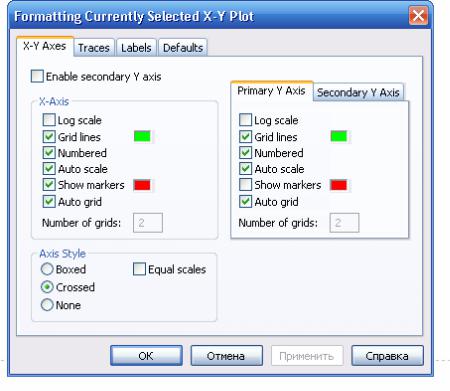Select the Secondary Y Axis tab
Viewport: 450px width, 391px height.
358,92
